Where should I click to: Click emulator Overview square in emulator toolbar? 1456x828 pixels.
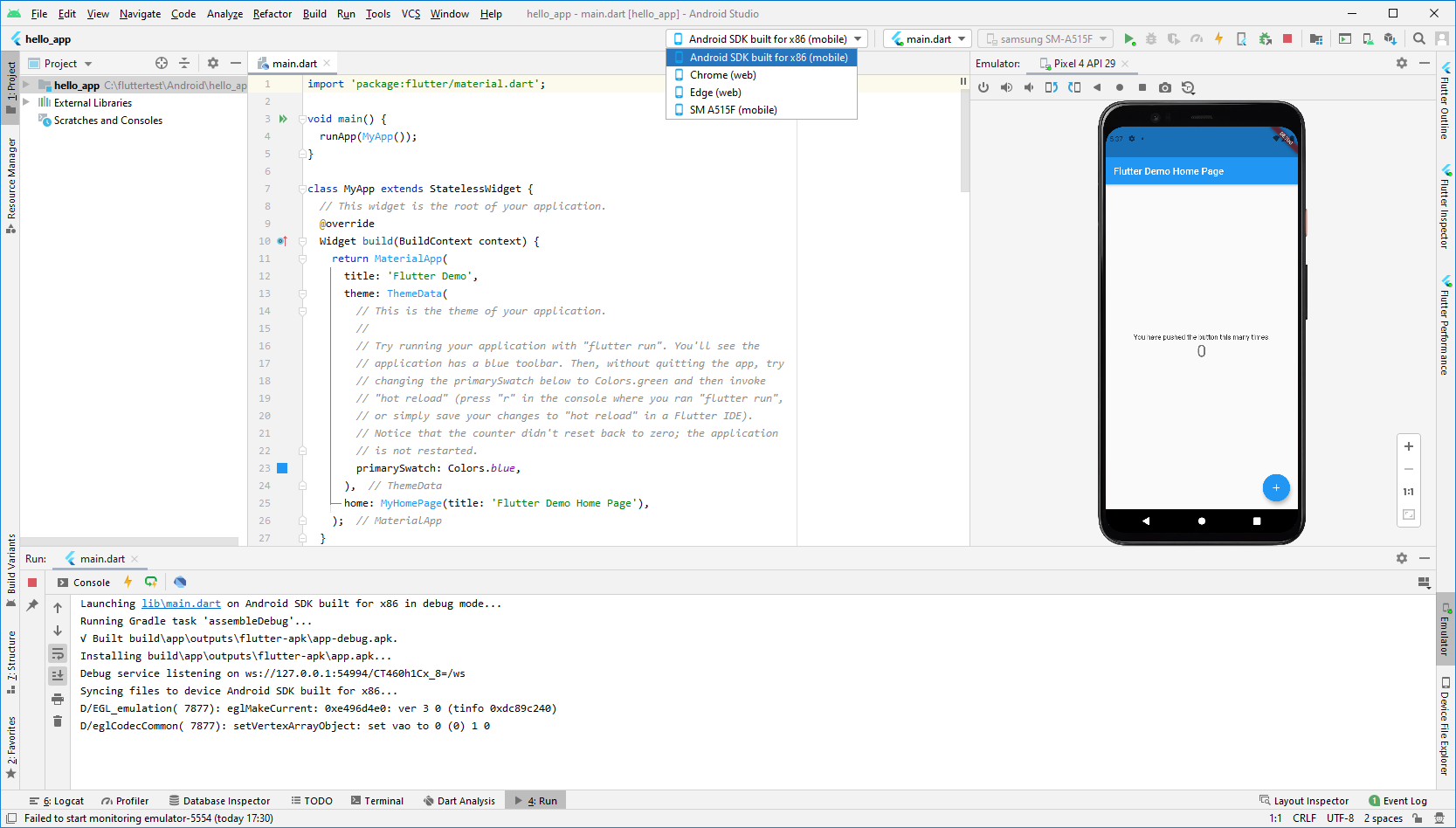[1142, 87]
